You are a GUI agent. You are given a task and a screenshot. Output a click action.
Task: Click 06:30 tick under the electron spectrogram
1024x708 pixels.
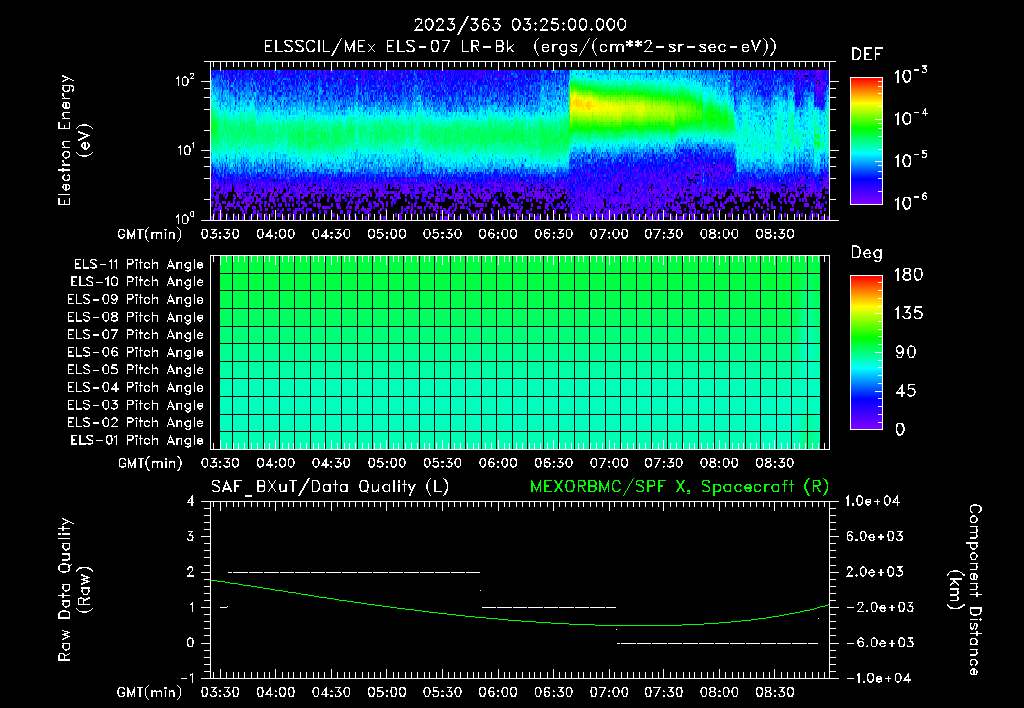pos(553,234)
